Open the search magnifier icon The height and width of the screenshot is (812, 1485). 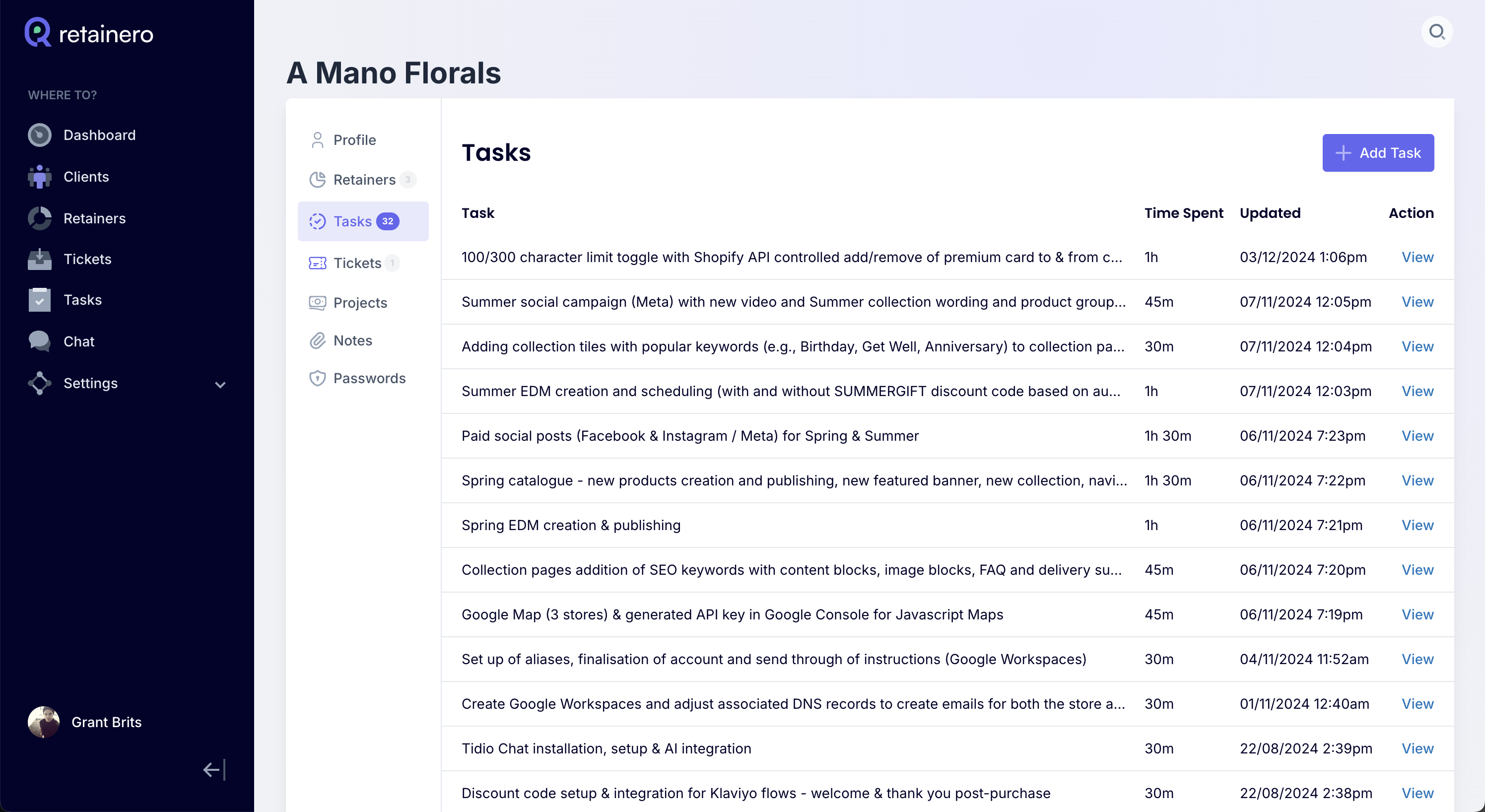pos(1436,32)
